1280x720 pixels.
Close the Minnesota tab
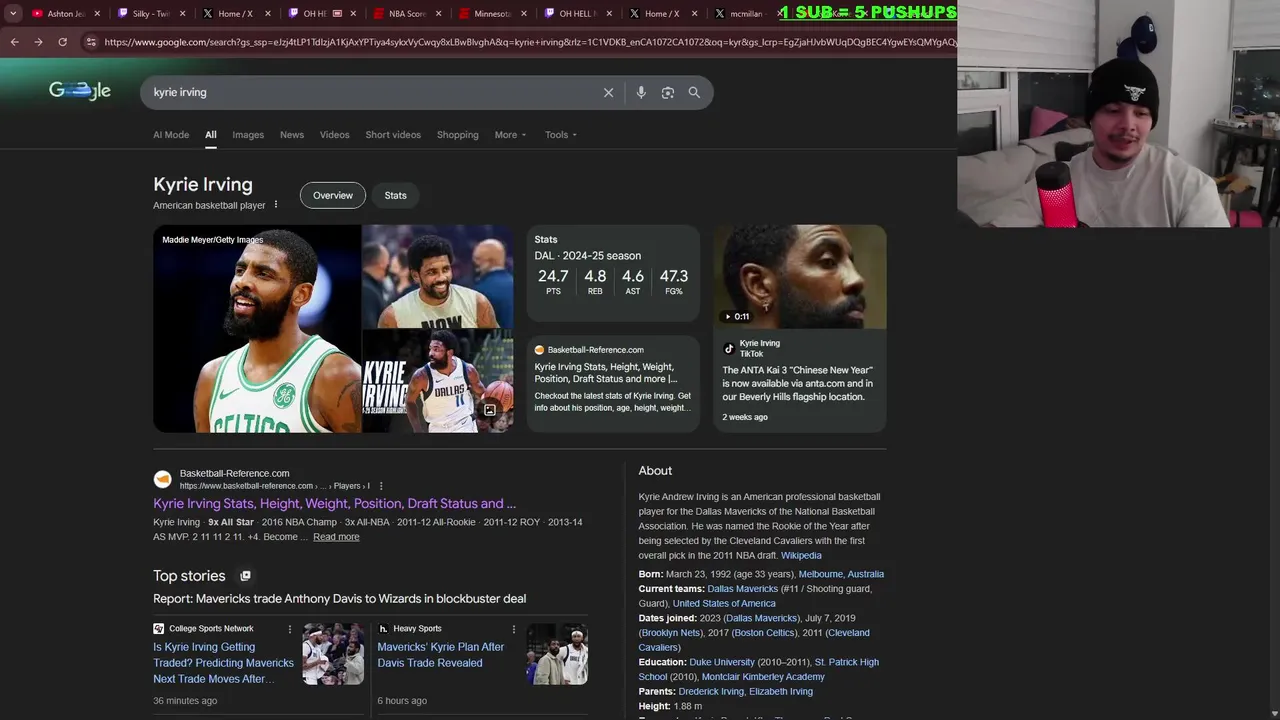coord(524,14)
